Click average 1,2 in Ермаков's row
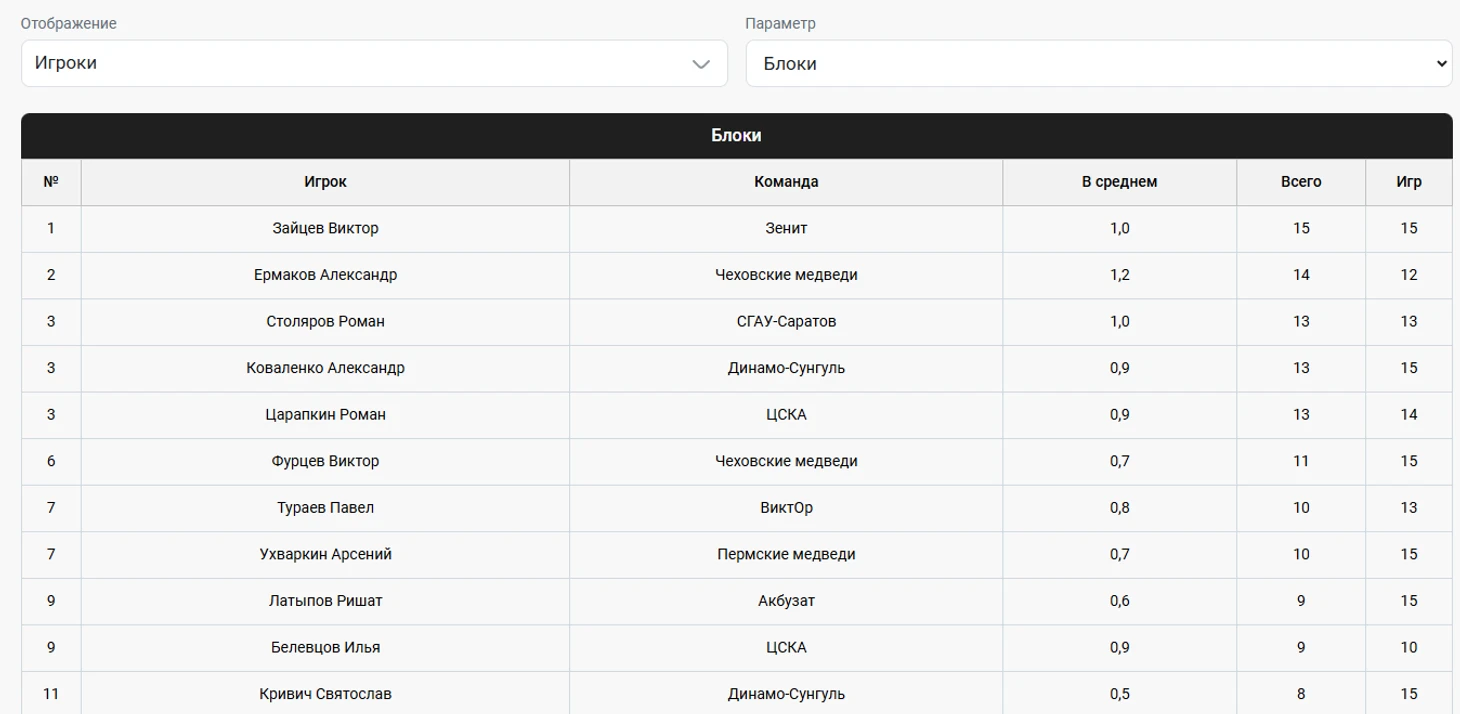1460x714 pixels. point(1120,275)
